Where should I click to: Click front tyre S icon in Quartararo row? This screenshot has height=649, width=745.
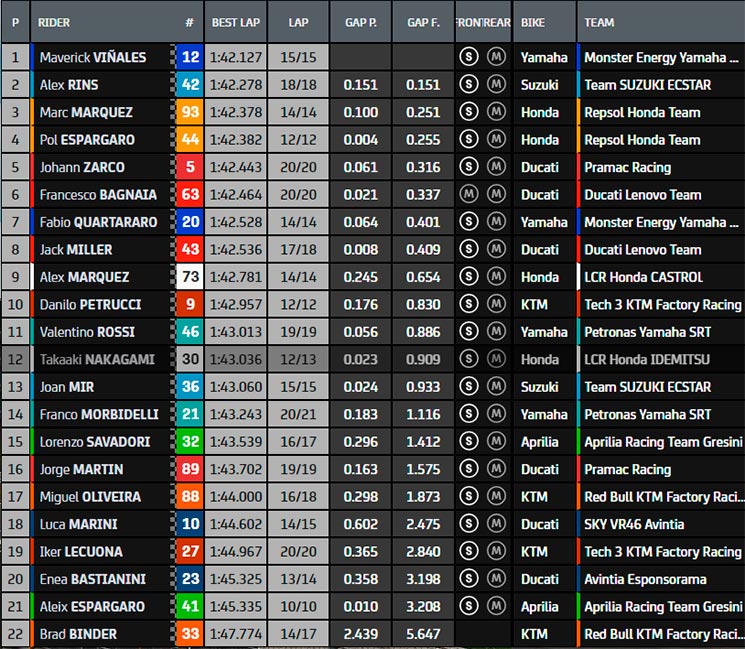(x=468, y=222)
